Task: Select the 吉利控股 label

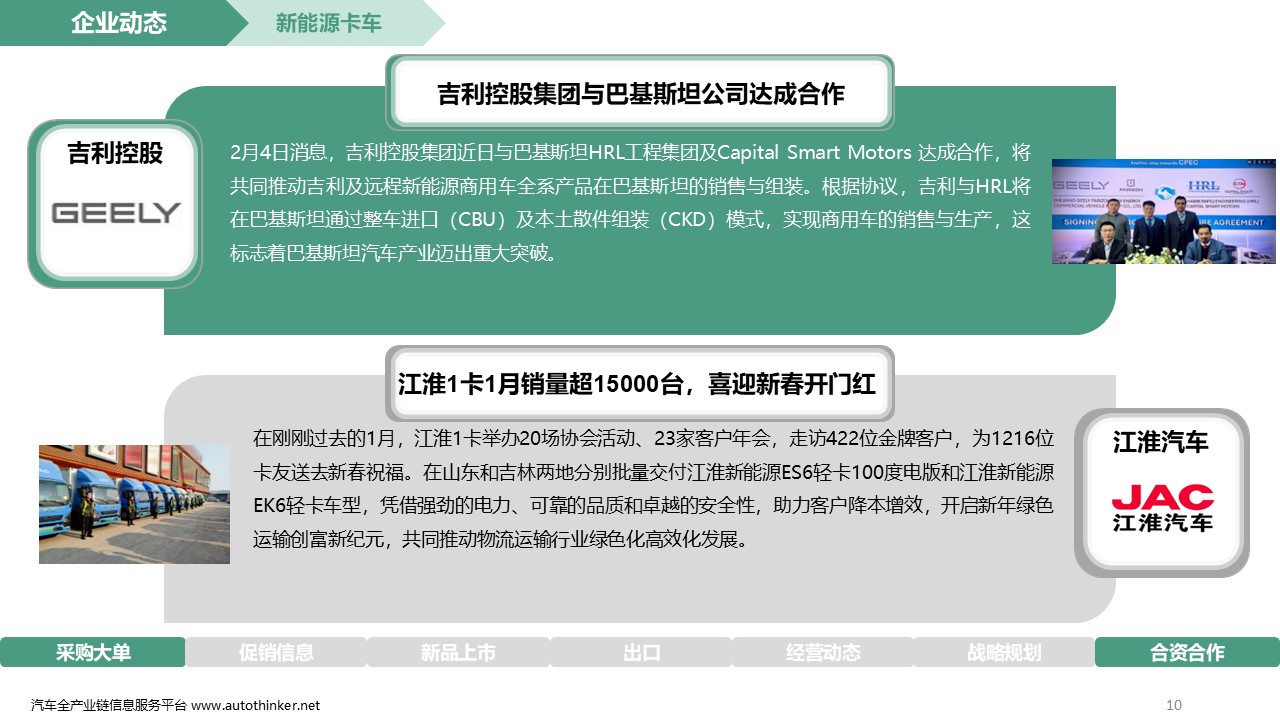Action: point(115,154)
